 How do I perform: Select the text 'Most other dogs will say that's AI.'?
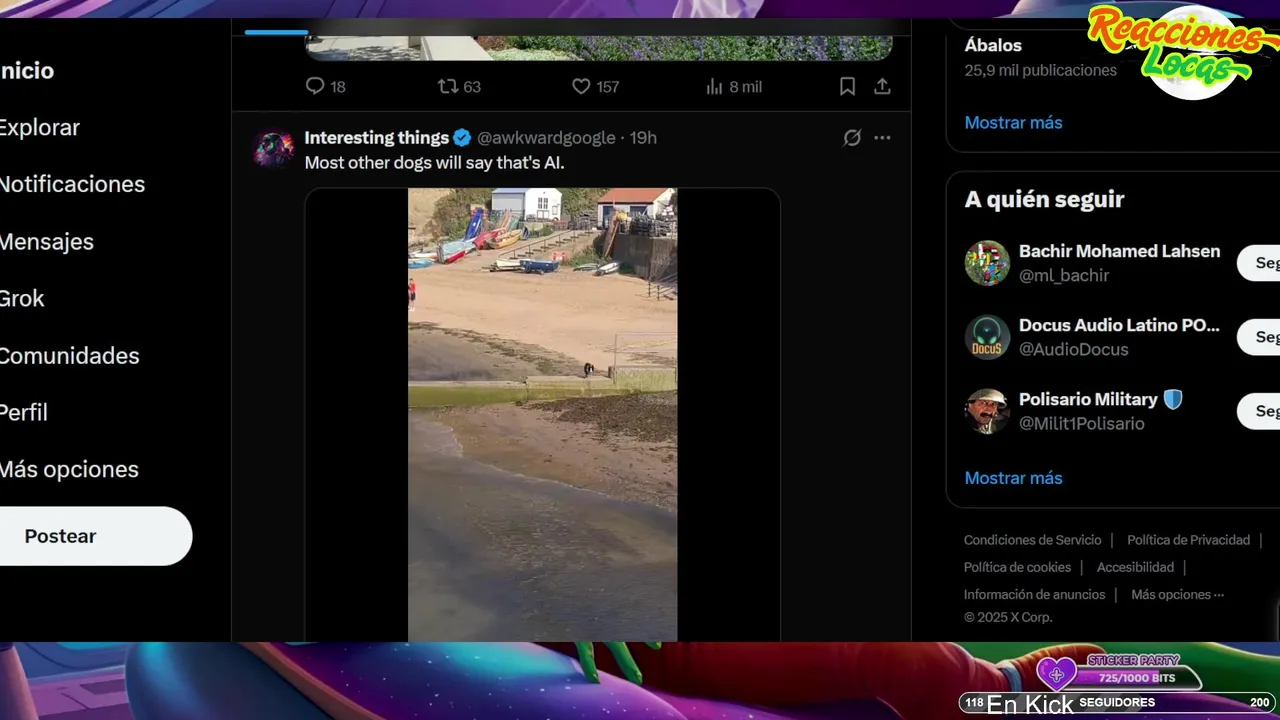coord(434,162)
